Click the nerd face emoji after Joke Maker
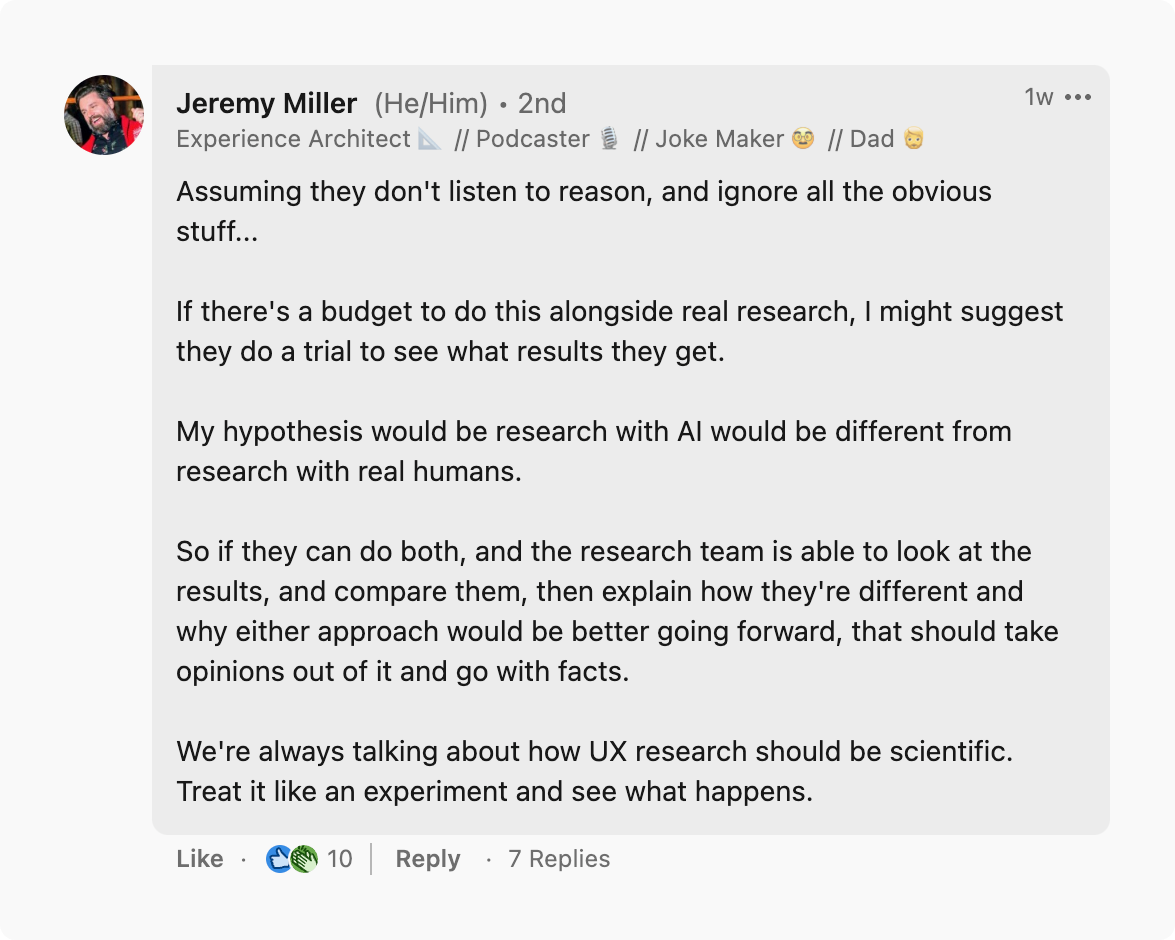Image resolution: width=1175 pixels, height=940 pixels. [803, 139]
